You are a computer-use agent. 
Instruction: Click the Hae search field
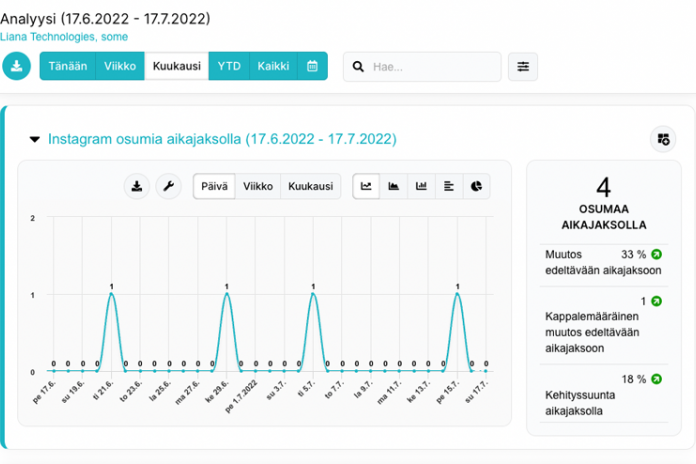click(x=430, y=67)
